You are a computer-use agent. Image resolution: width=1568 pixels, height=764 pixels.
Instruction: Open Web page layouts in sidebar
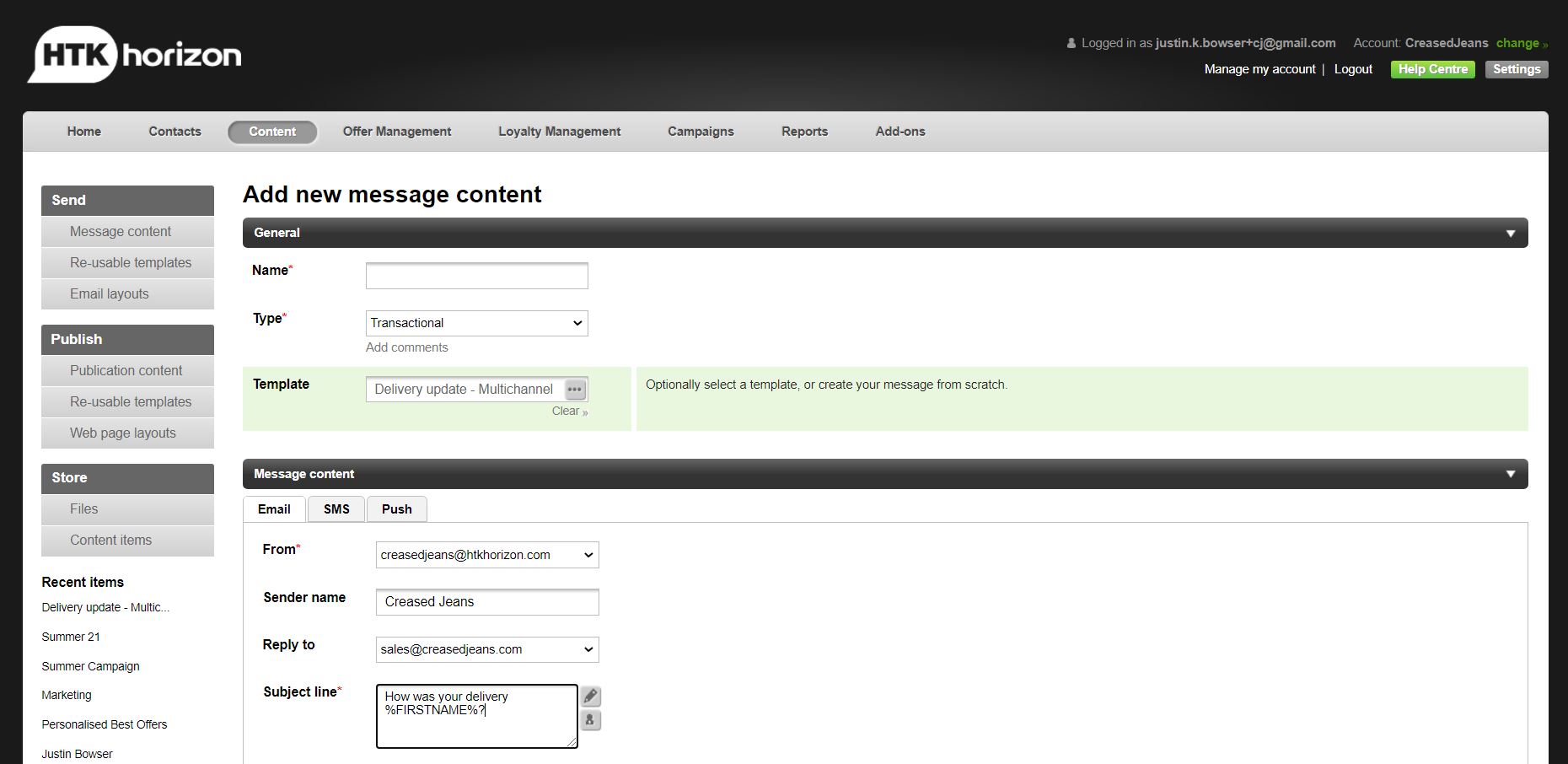point(127,433)
